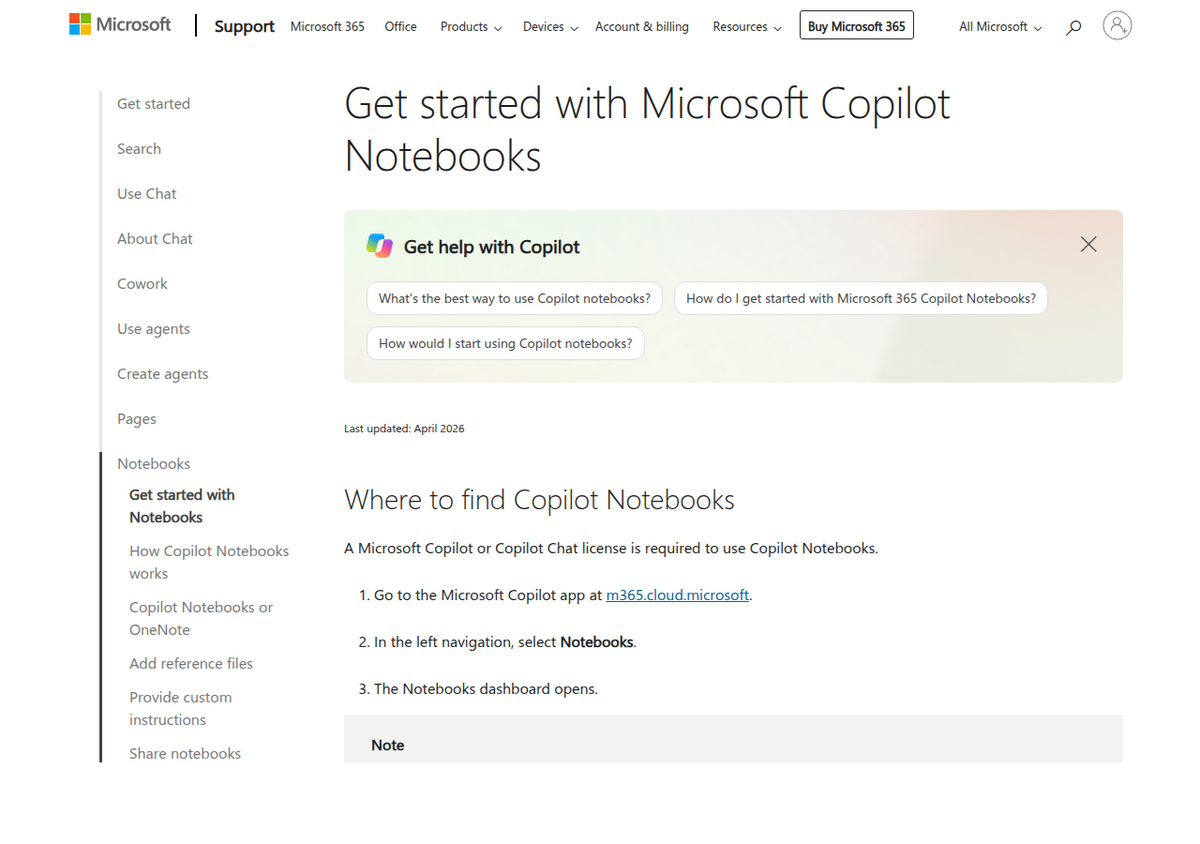Click the bold Notebooks word in step 2
The height and width of the screenshot is (844, 1200).
point(596,642)
